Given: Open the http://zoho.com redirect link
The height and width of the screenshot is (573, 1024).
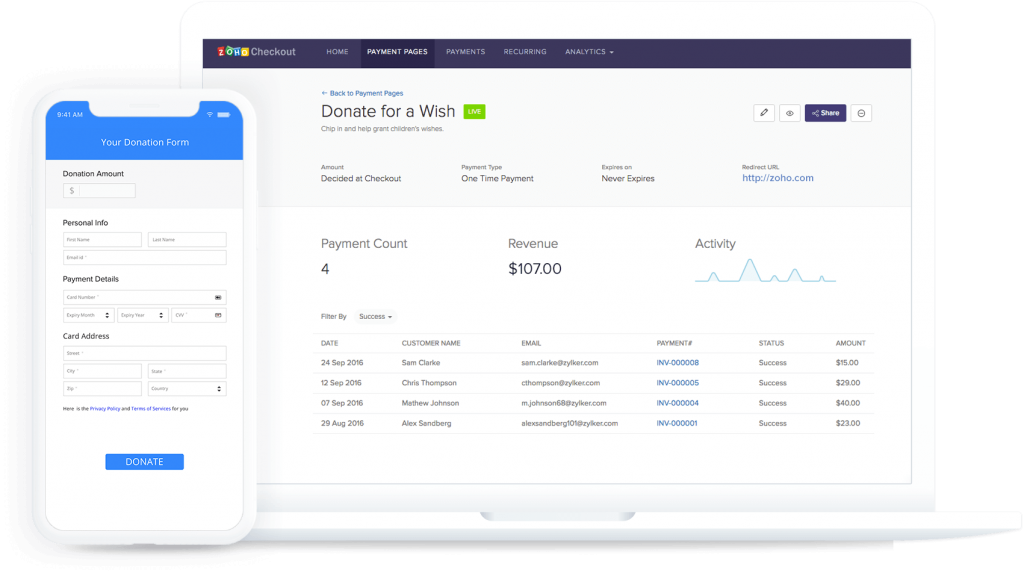Looking at the screenshot, I should click(x=778, y=178).
